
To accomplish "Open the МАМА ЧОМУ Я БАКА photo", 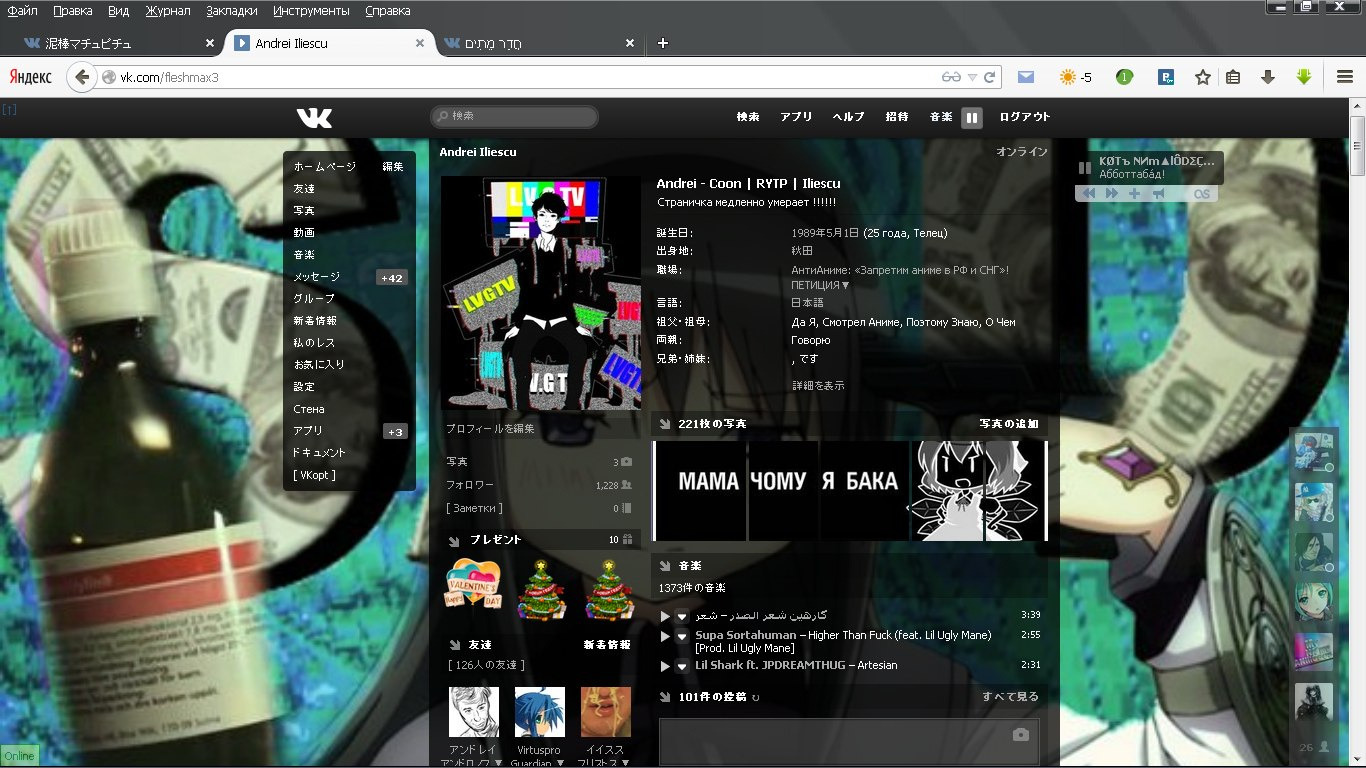I will coord(850,491).
